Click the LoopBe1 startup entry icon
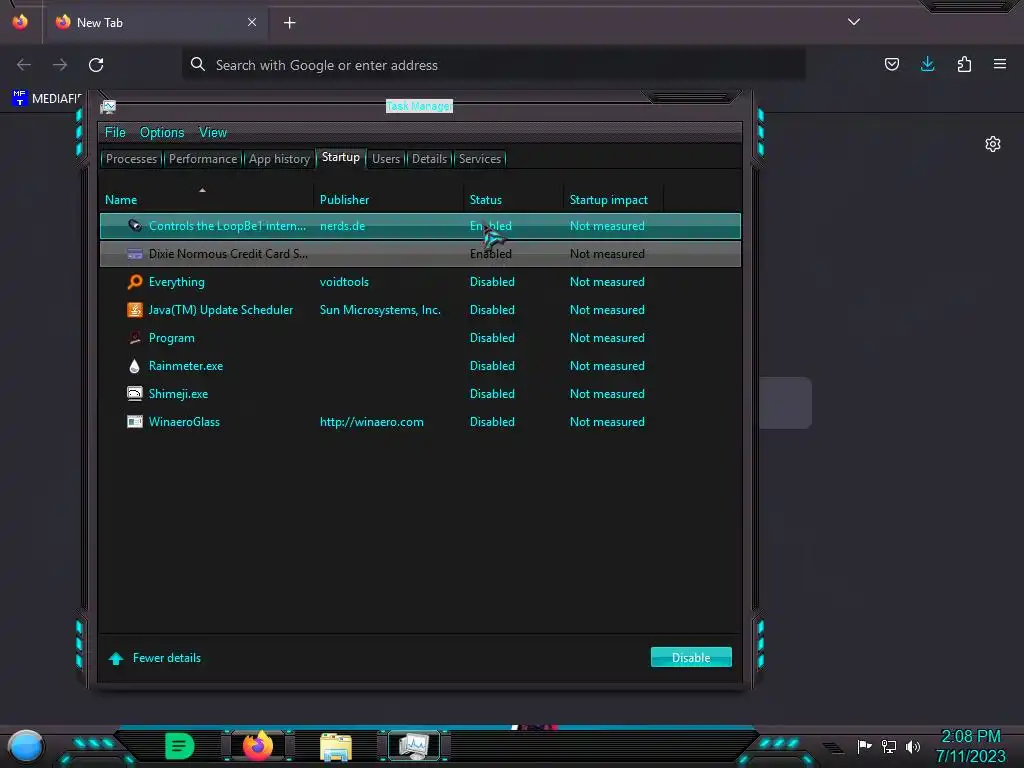The height and width of the screenshot is (768, 1024). tap(135, 225)
